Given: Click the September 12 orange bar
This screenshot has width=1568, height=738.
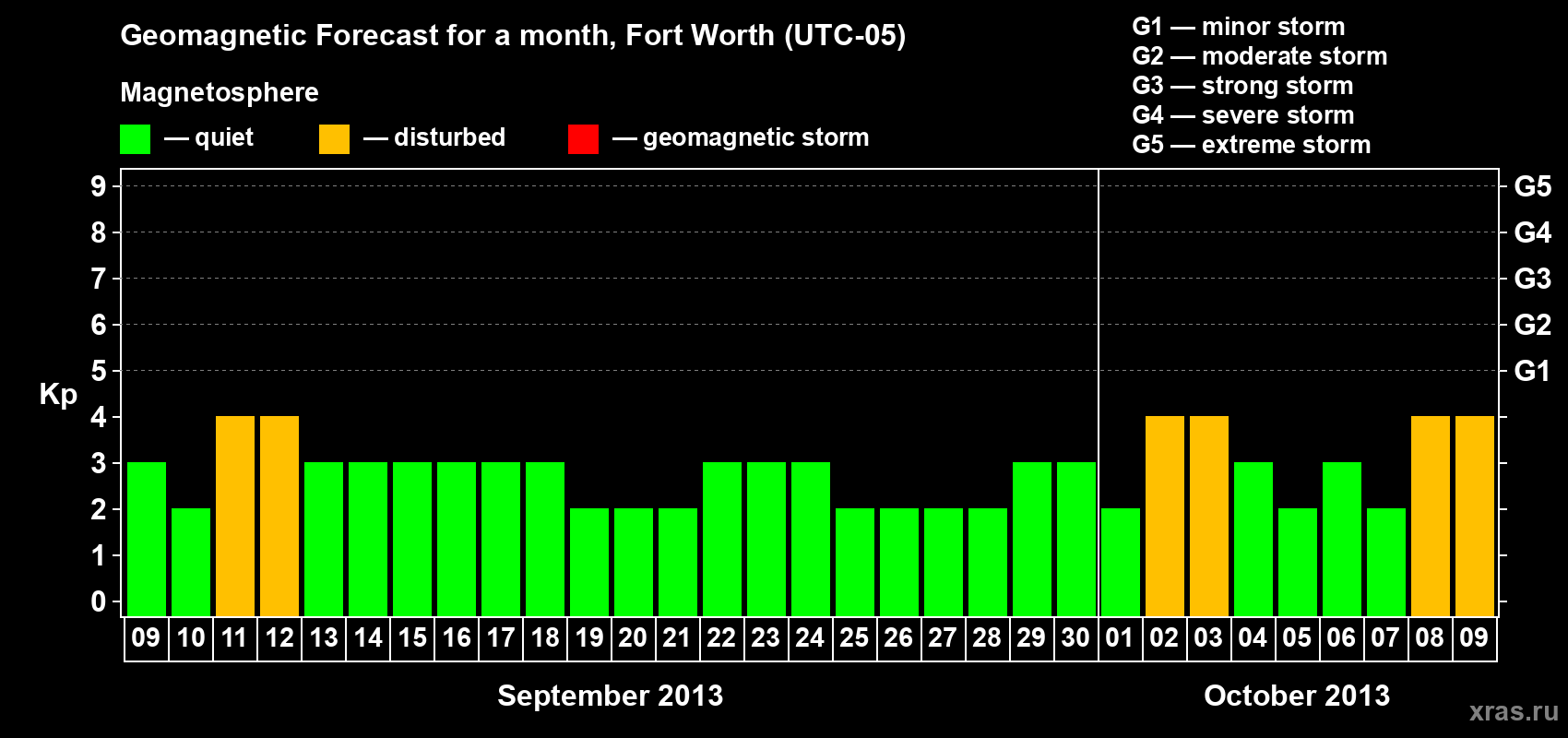Looking at the screenshot, I should point(279,516).
